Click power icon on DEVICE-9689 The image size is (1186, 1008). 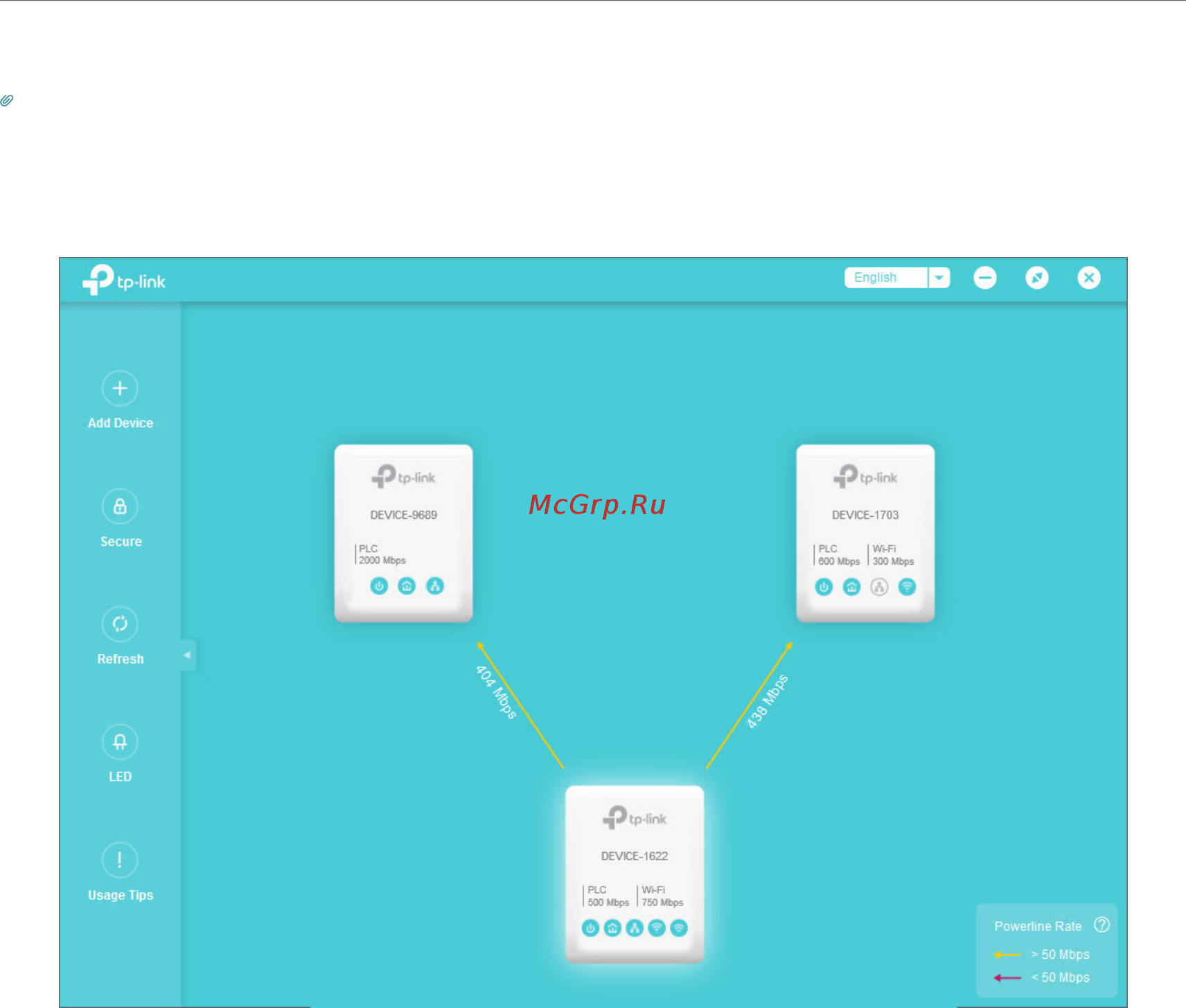click(x=379, y=586)
